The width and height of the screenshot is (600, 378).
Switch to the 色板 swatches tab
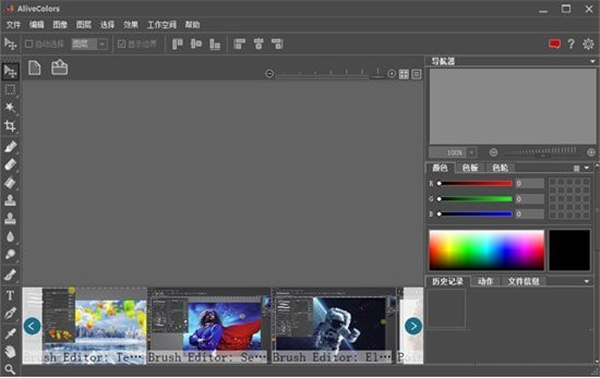(x=470, y=168)
